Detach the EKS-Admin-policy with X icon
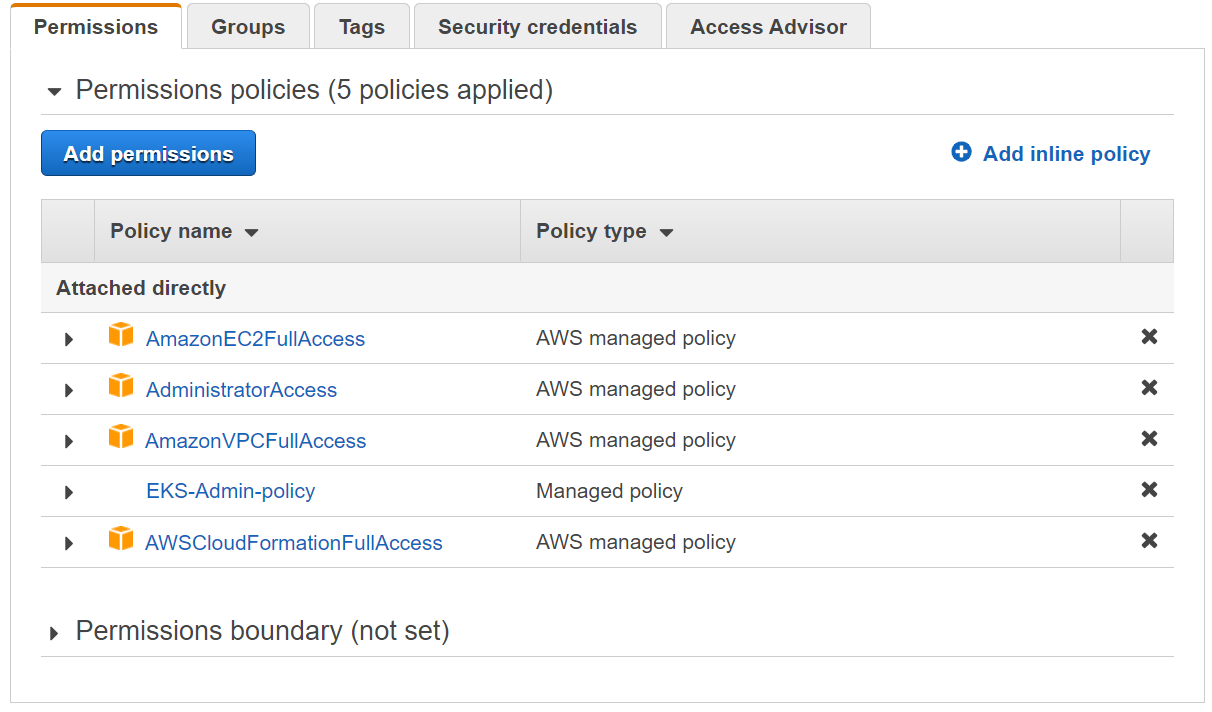 pyautogui.click(x=1149, y=490)
